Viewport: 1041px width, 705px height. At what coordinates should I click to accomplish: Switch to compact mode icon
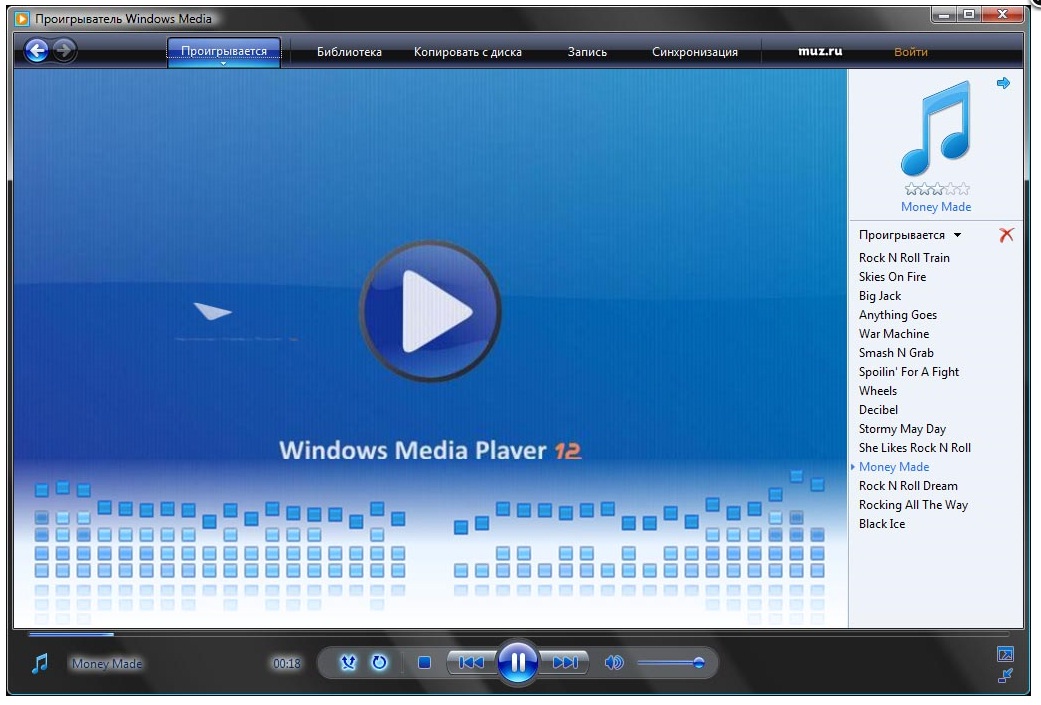coord(1005,676)
